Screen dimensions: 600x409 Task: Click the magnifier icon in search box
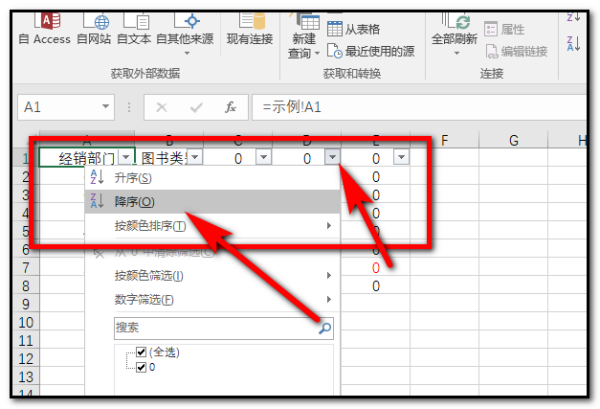click(x=325, y=328)
